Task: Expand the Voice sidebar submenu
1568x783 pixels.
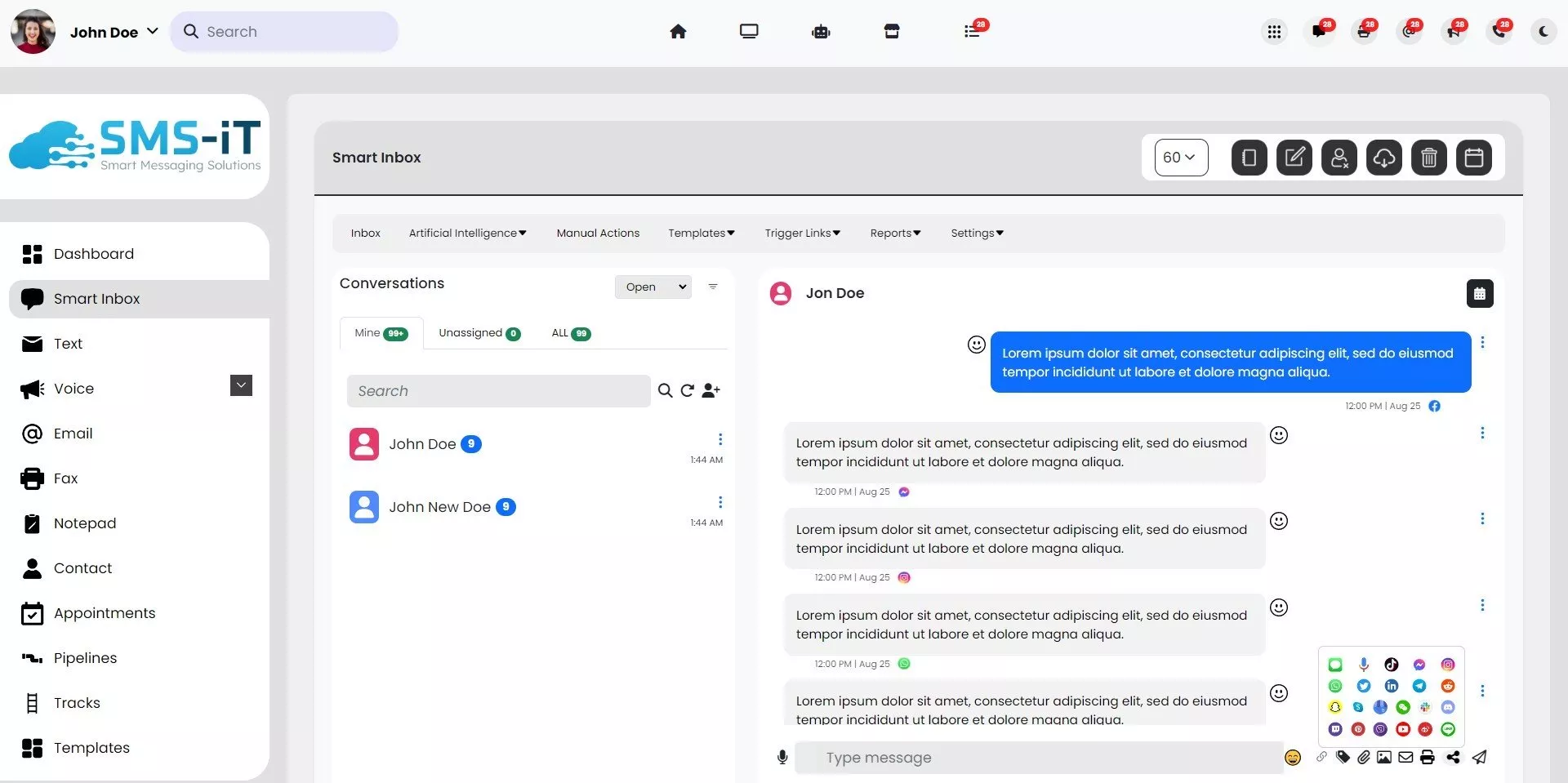Action: (241, 385)
